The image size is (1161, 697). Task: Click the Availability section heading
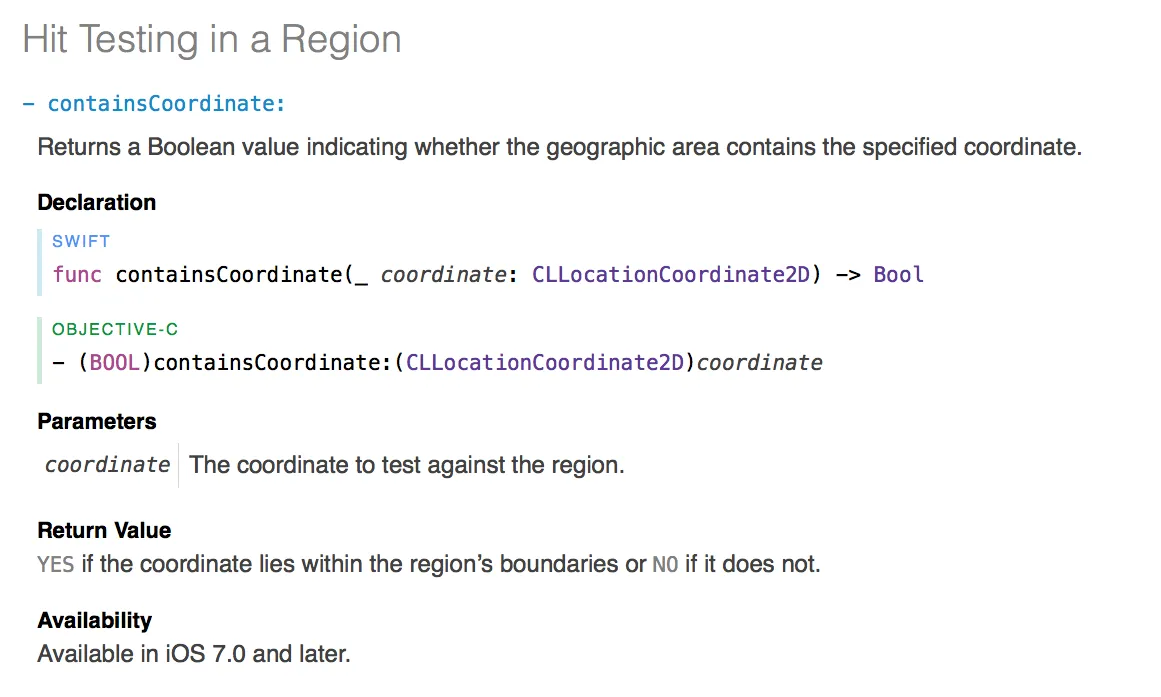tap(95, 621)
